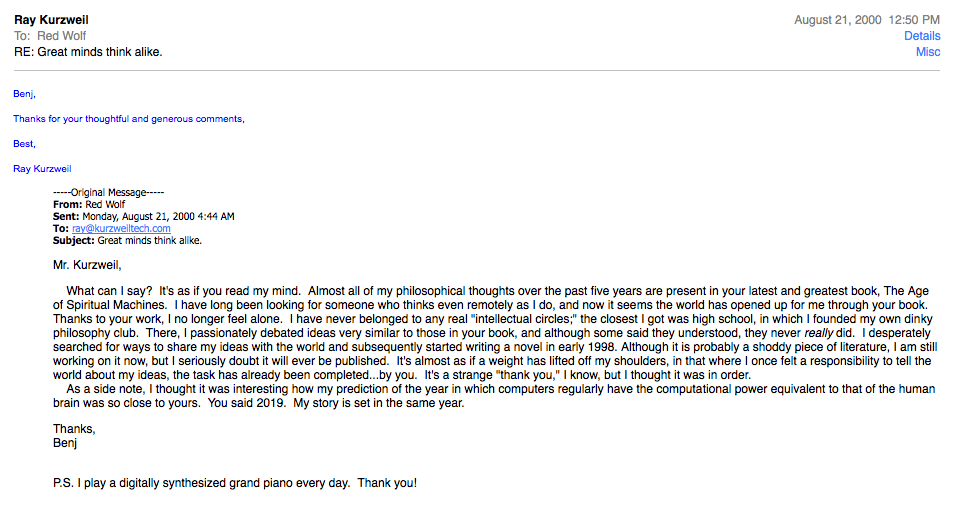
Task: Select the recipient Red Wolf in To field
Action: click(62, 36)
